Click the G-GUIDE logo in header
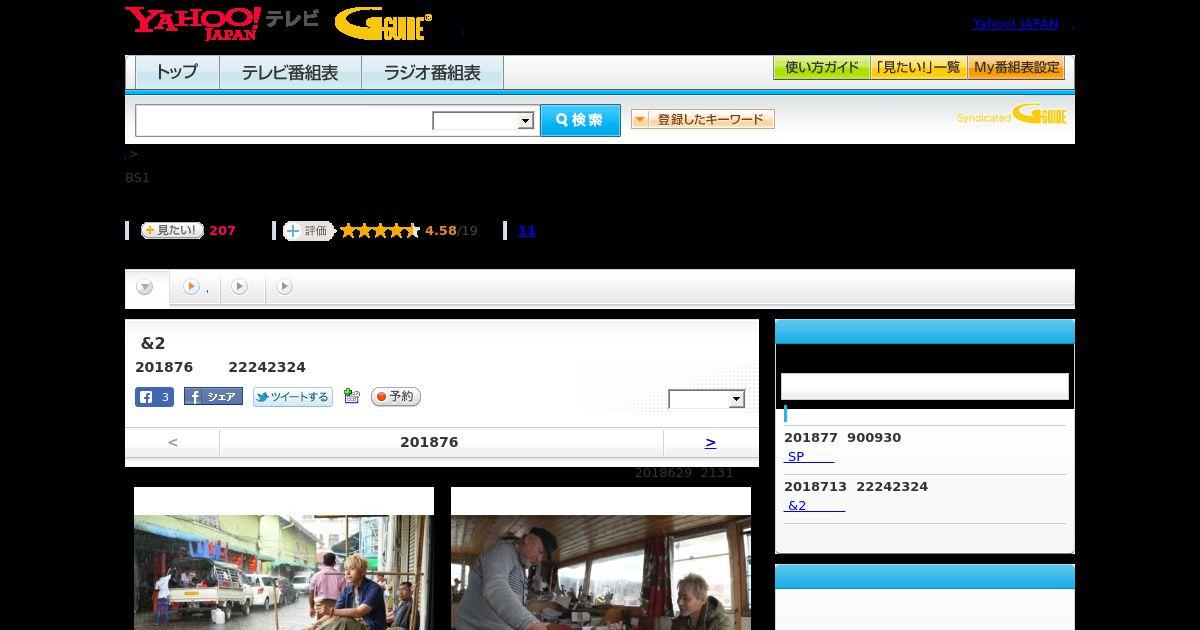Image resolution: width=1200 pixels, height=630 pixels. (383, 23)
